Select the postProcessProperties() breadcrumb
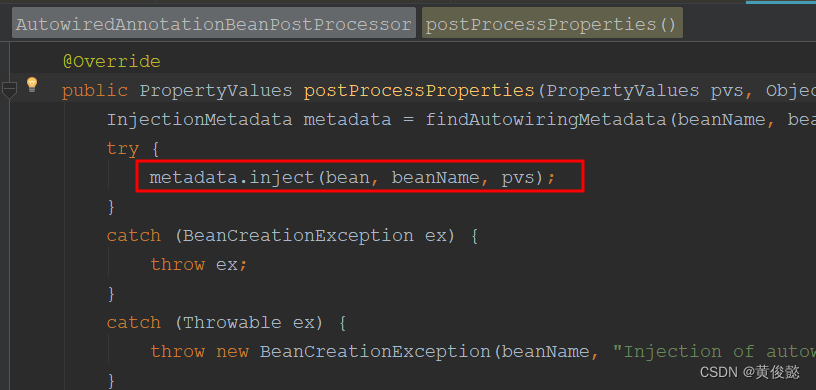 click(x=552, y=24)
